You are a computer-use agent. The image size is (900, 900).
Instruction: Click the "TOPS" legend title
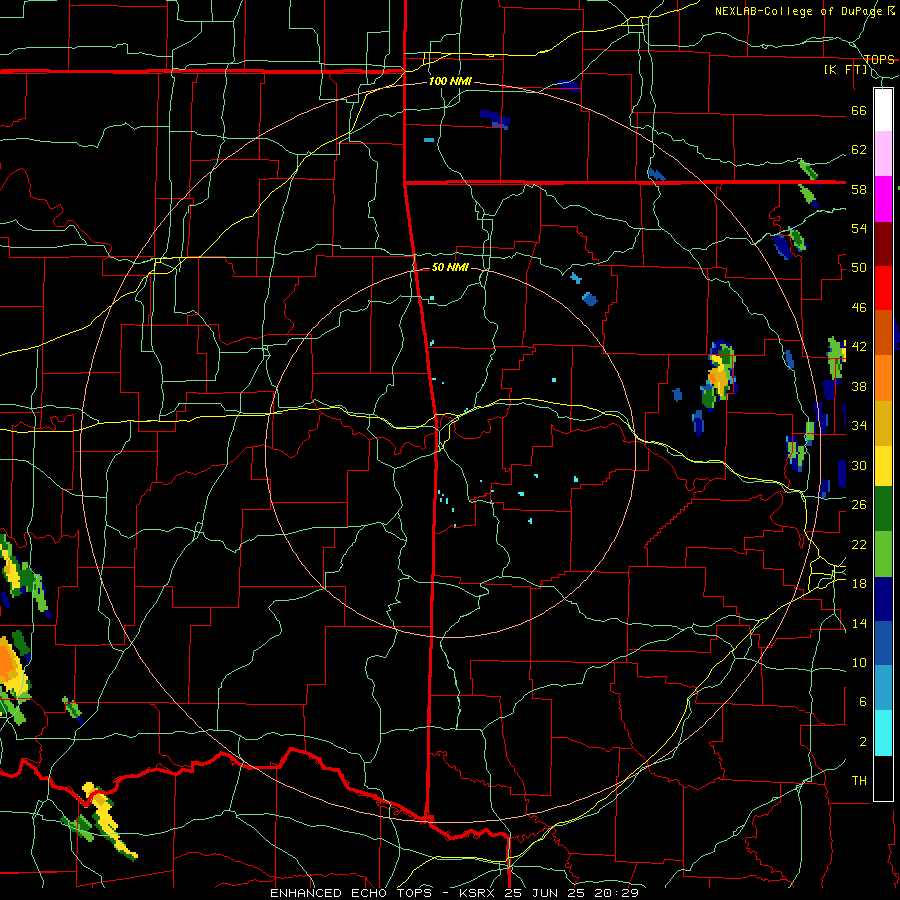879,59
